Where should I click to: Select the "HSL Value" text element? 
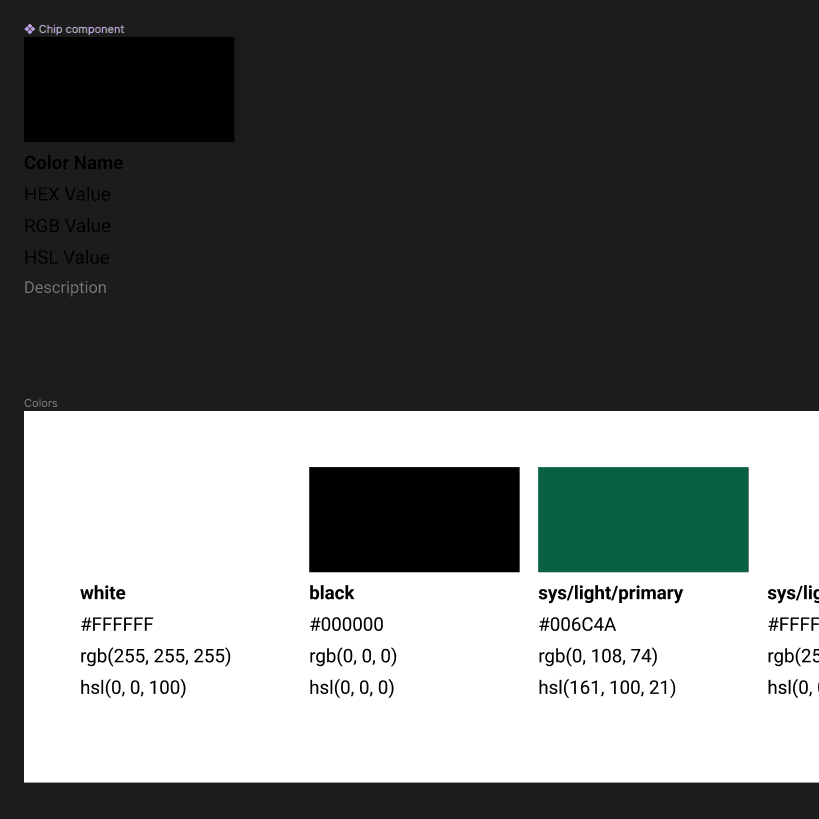coord(66,257)
